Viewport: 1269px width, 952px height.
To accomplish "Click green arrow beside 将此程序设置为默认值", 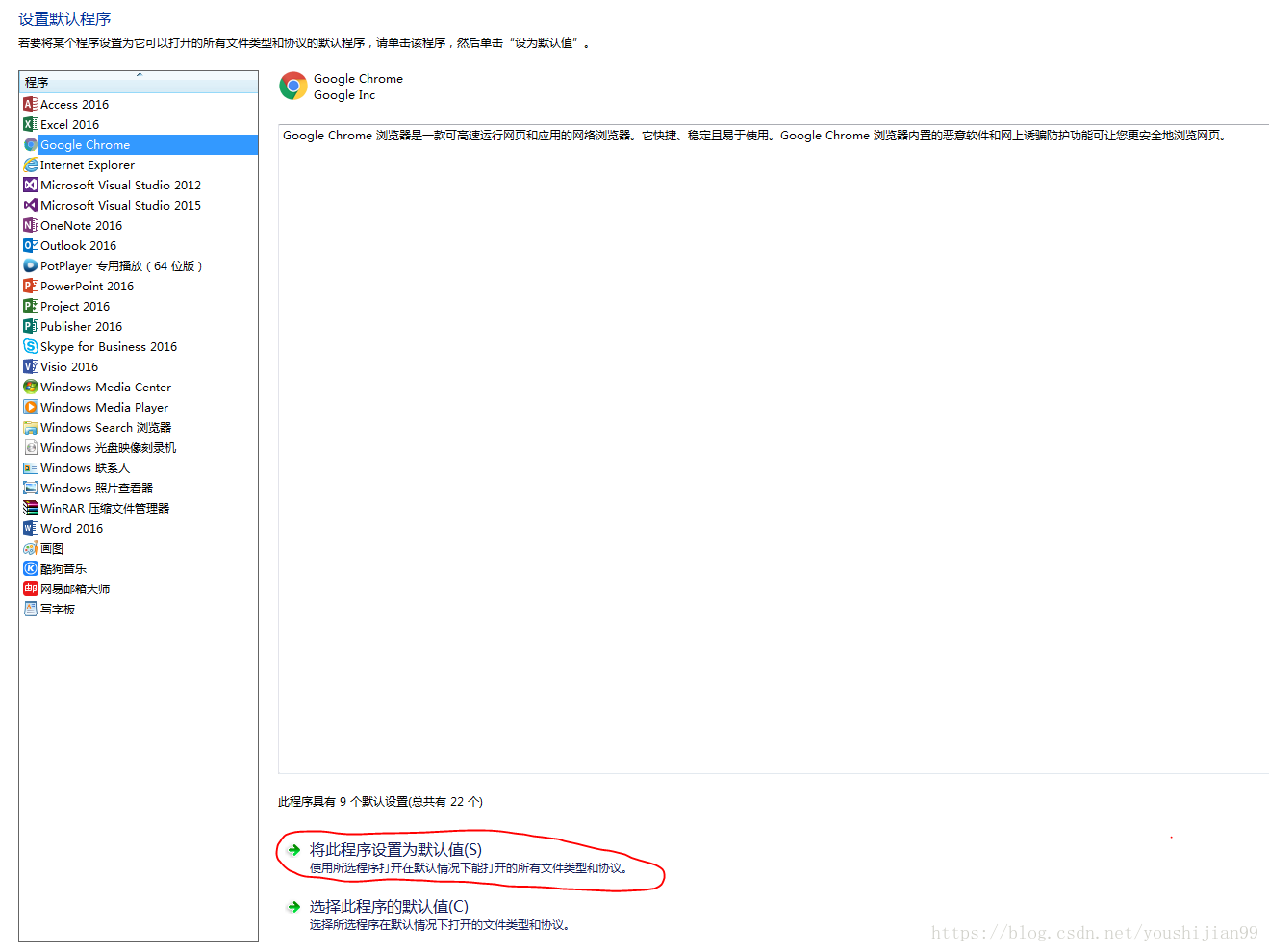I will pos(293,850).
